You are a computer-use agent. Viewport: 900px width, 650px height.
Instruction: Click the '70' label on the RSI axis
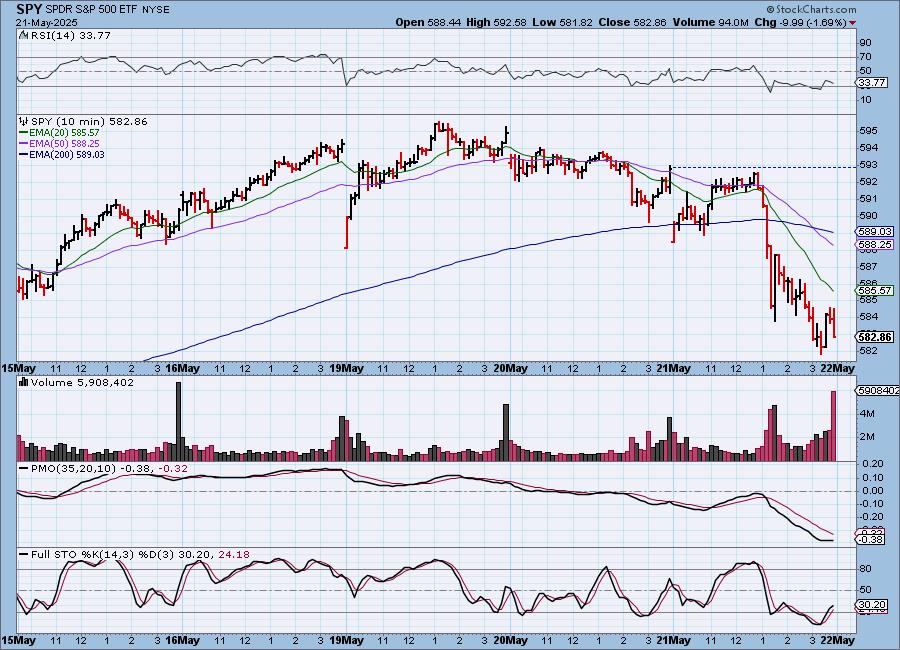[865, 57]
